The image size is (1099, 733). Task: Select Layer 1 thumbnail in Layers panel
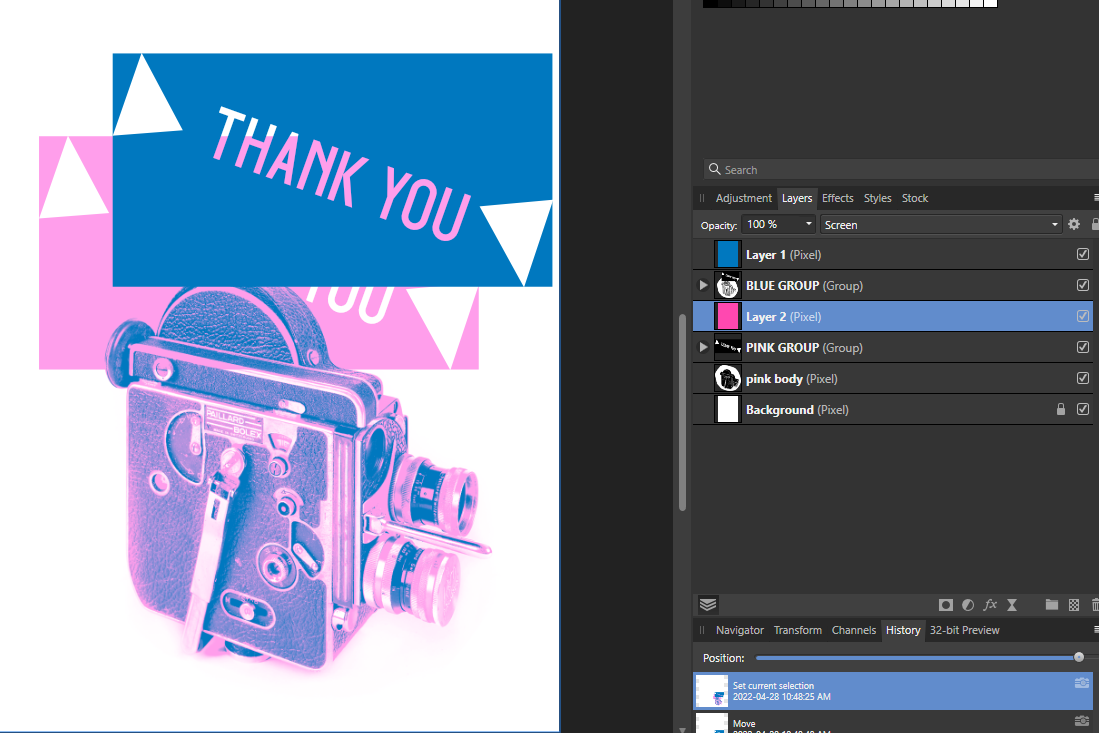[728, 254]
